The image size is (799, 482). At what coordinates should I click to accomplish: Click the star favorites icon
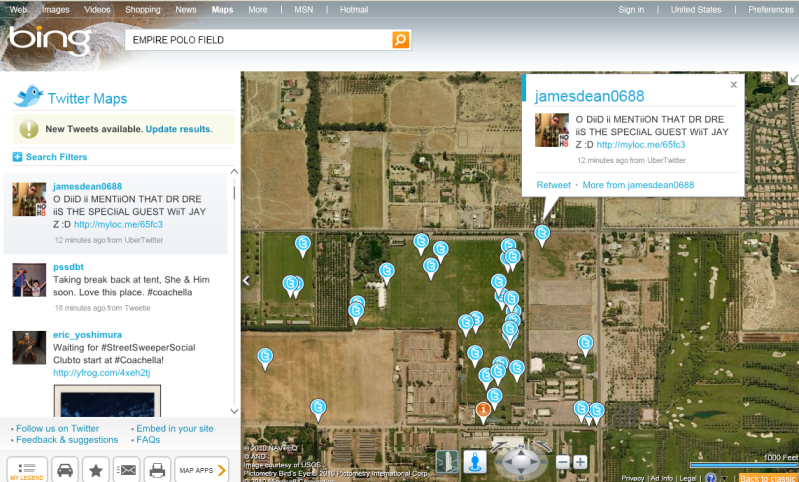click(x=96, y=470)
